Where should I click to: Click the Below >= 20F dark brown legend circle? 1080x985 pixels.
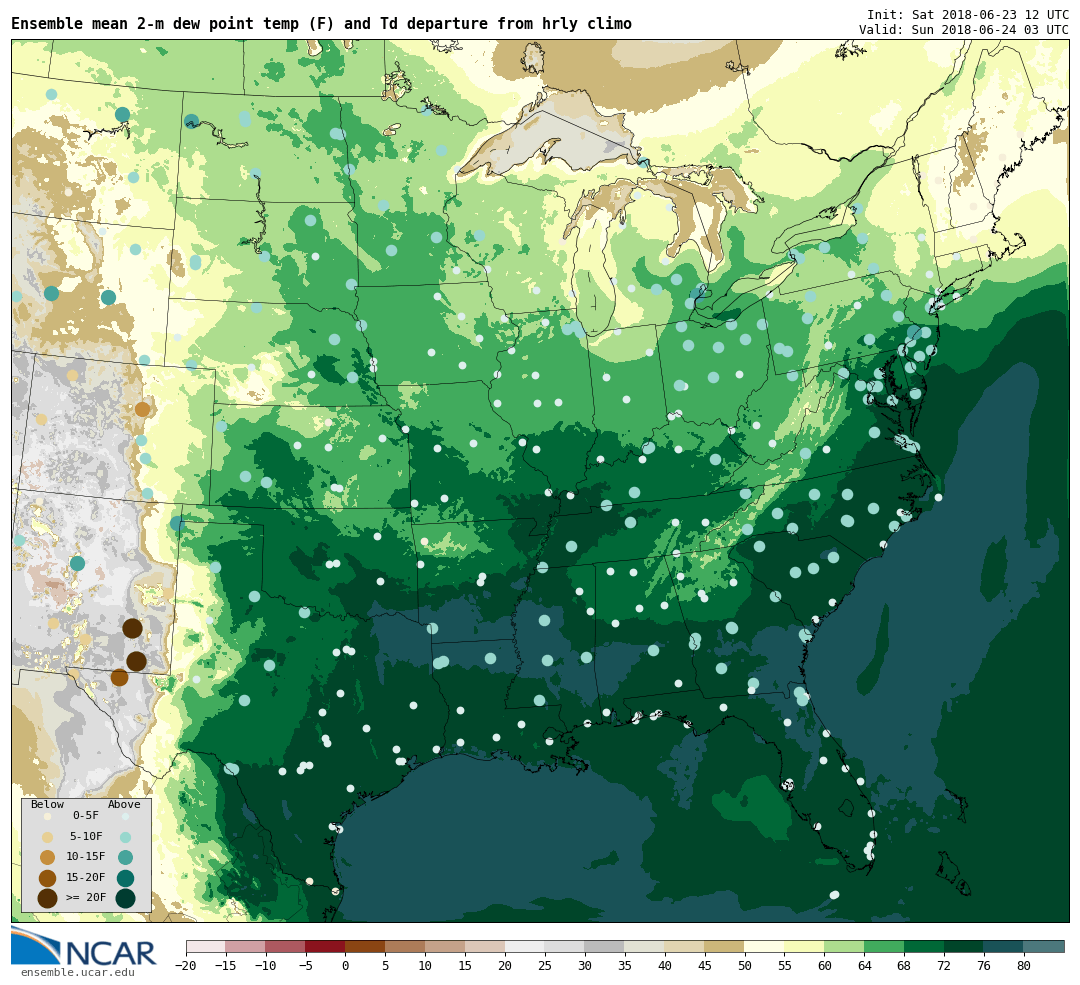[x=48, y=898]
